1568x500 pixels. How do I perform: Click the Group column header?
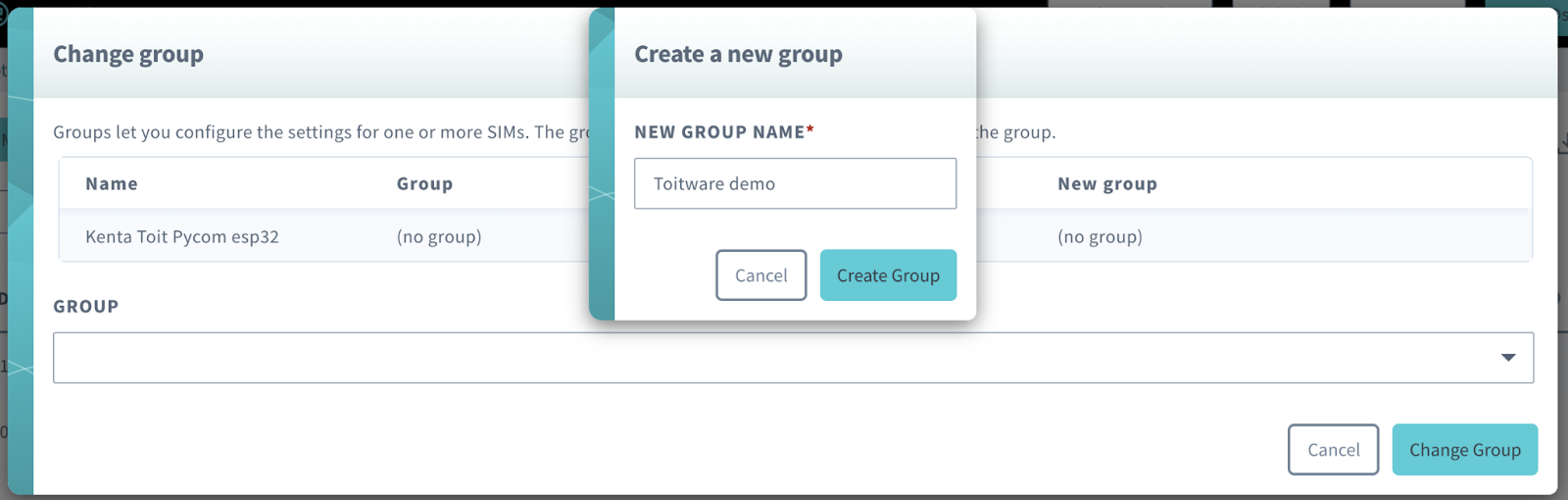pyautogui.click(x=424, y=184)
